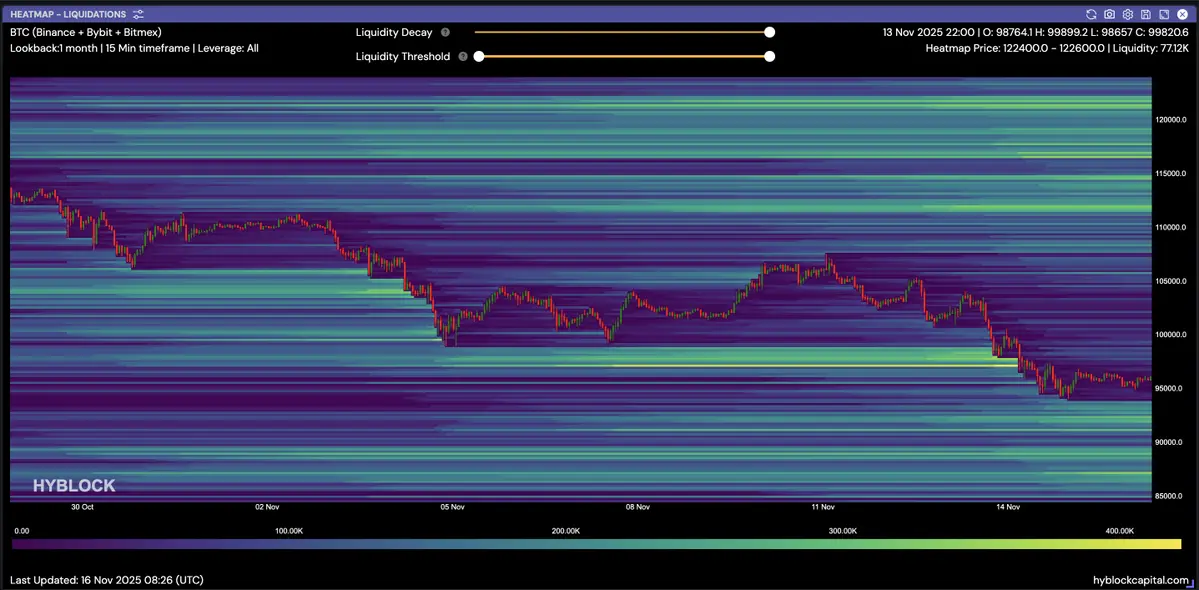Viewport: 1199px width, 590px height.
Task: Open the filter settings icon beside Heatmap title
Action: [x=138, y=14]
